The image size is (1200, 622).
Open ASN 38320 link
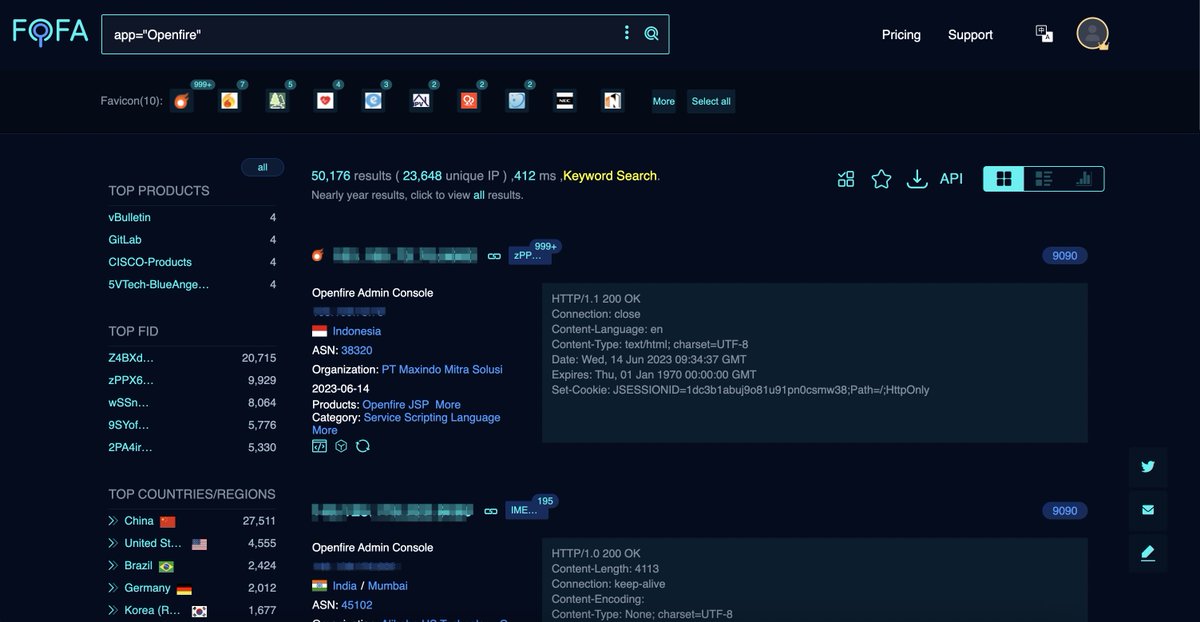(x=356, y=351)
